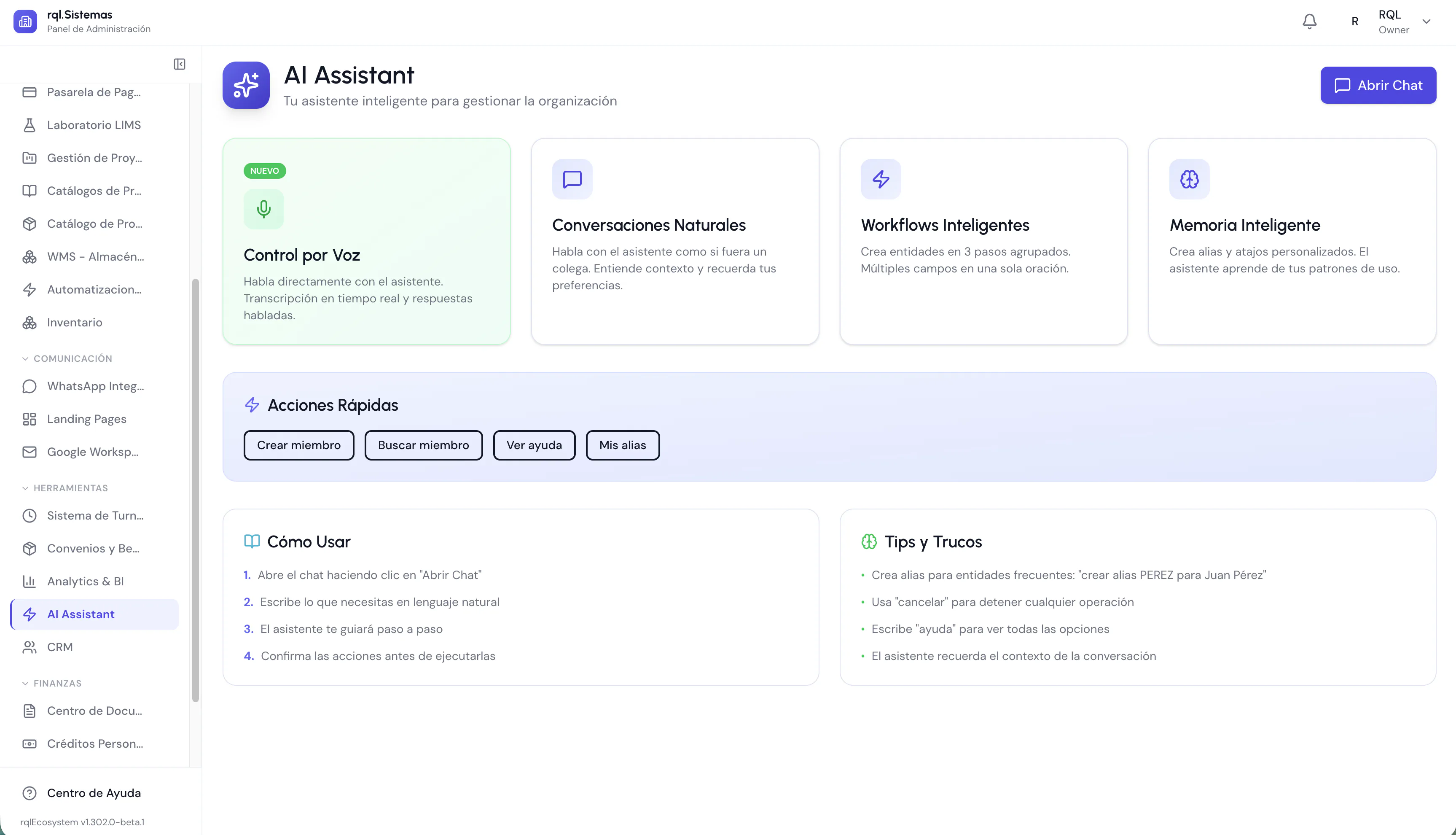
Task: Click the chat bubble icon in Conversaciones Naturales
Action: (x=572, y=179)
